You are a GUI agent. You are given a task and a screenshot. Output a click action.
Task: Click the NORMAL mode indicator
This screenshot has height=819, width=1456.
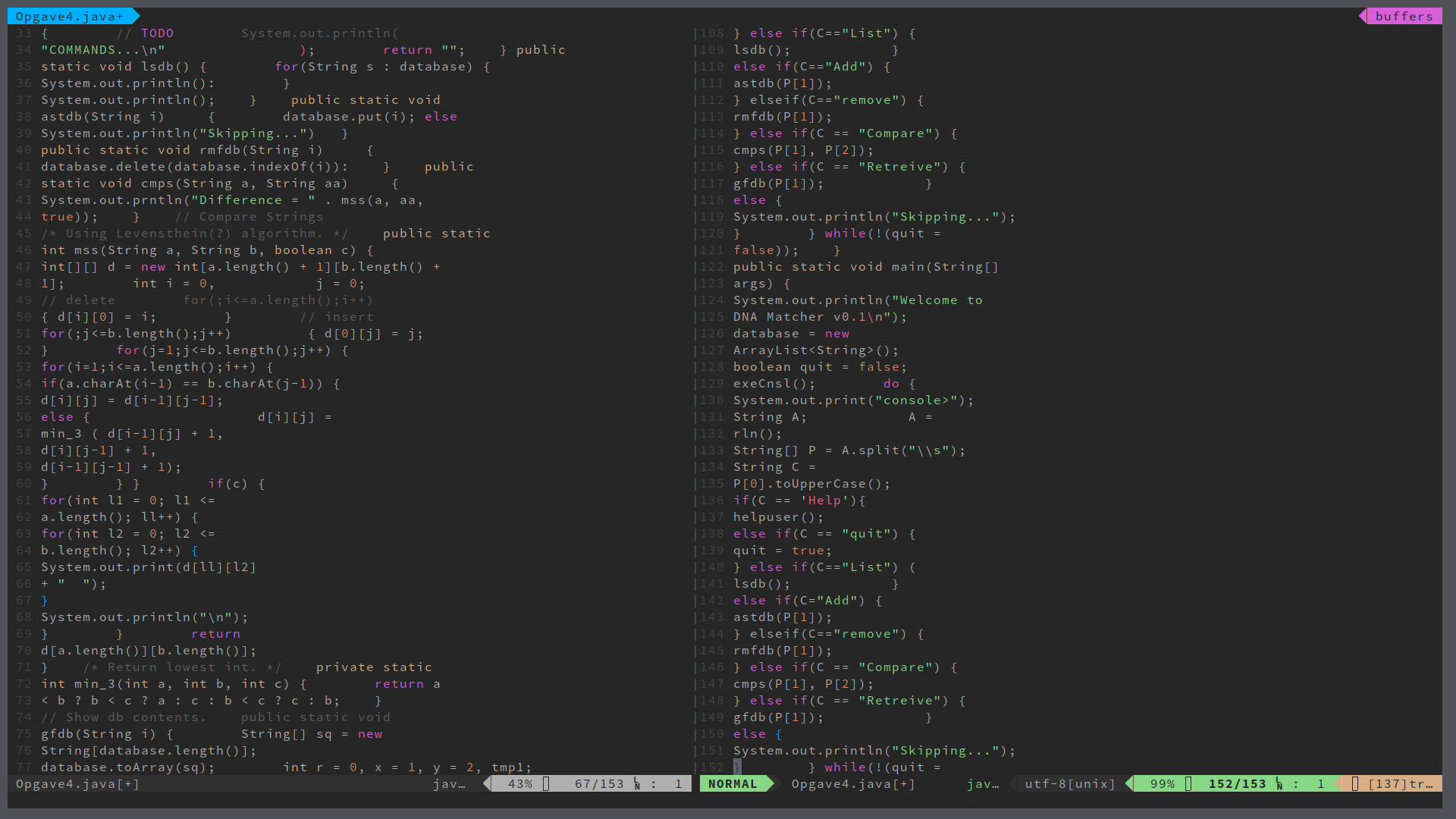[x=732, y=784]
